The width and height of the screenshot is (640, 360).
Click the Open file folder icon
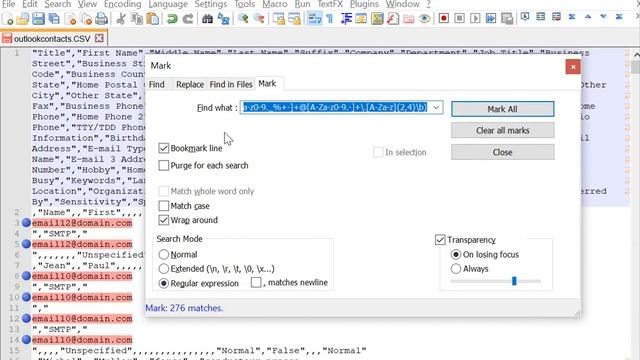(23, 19)
